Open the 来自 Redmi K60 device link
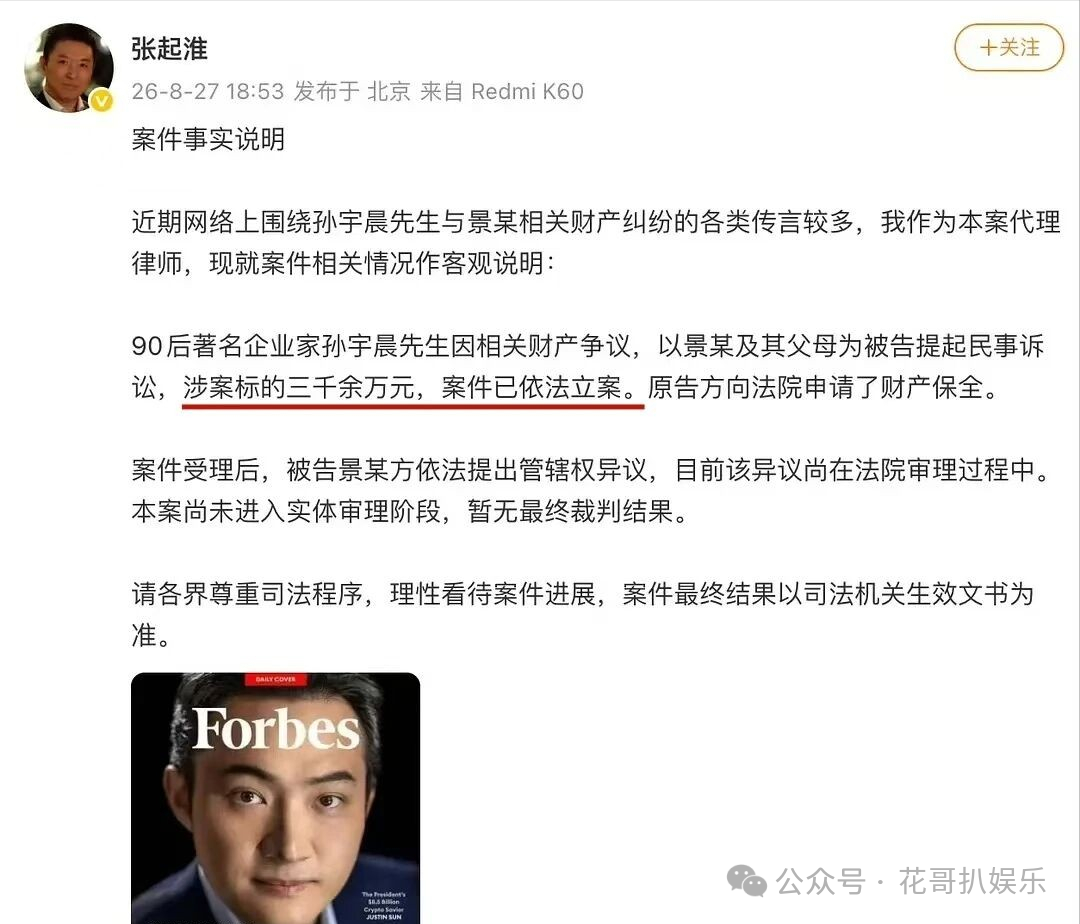Image resolution: width=1080 pixels, height=924 pixels. coord(501,92)
